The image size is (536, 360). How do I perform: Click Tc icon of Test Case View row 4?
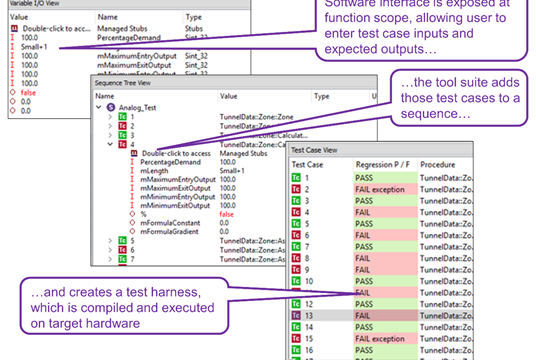point(296,212)
